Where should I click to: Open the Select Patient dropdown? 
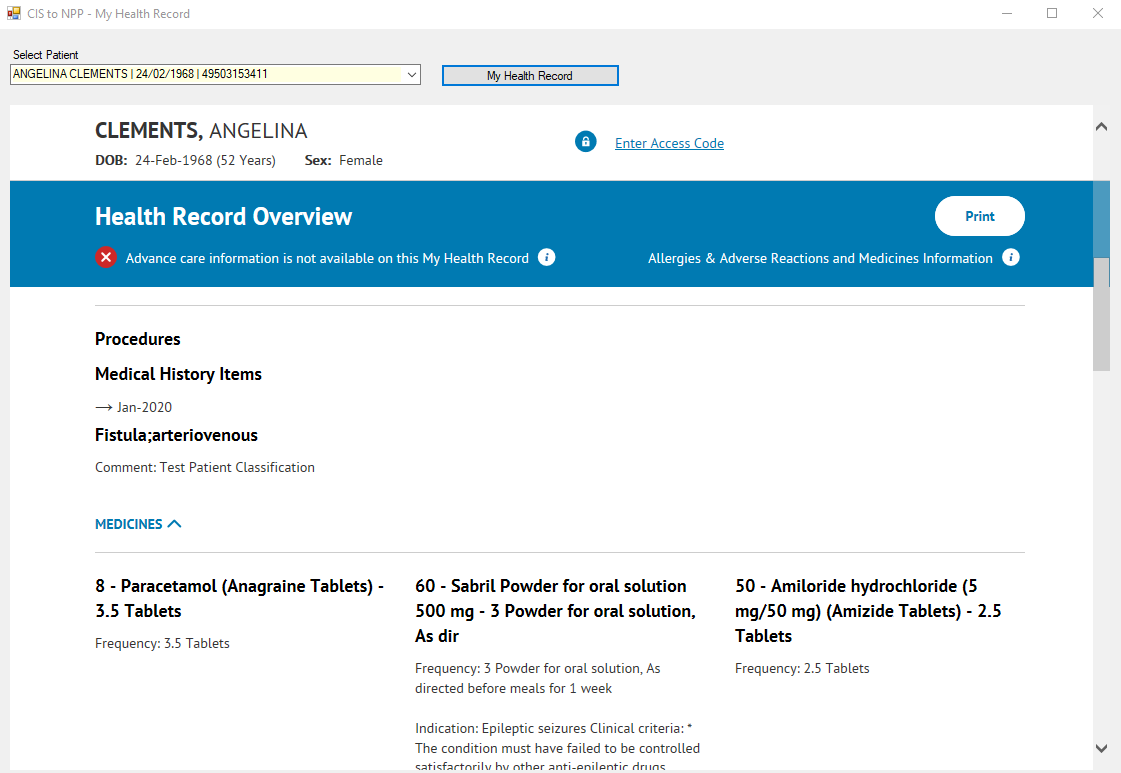click(411, 75)
